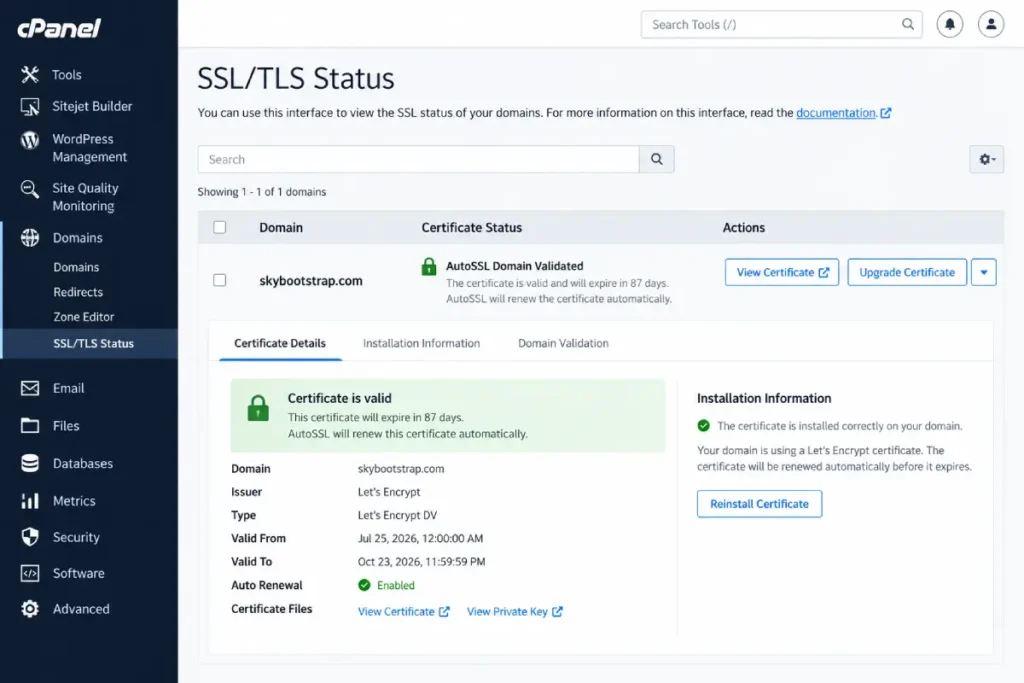Click the 'Showing 1 - 1 of 1 domains' text

pos(262,192)
